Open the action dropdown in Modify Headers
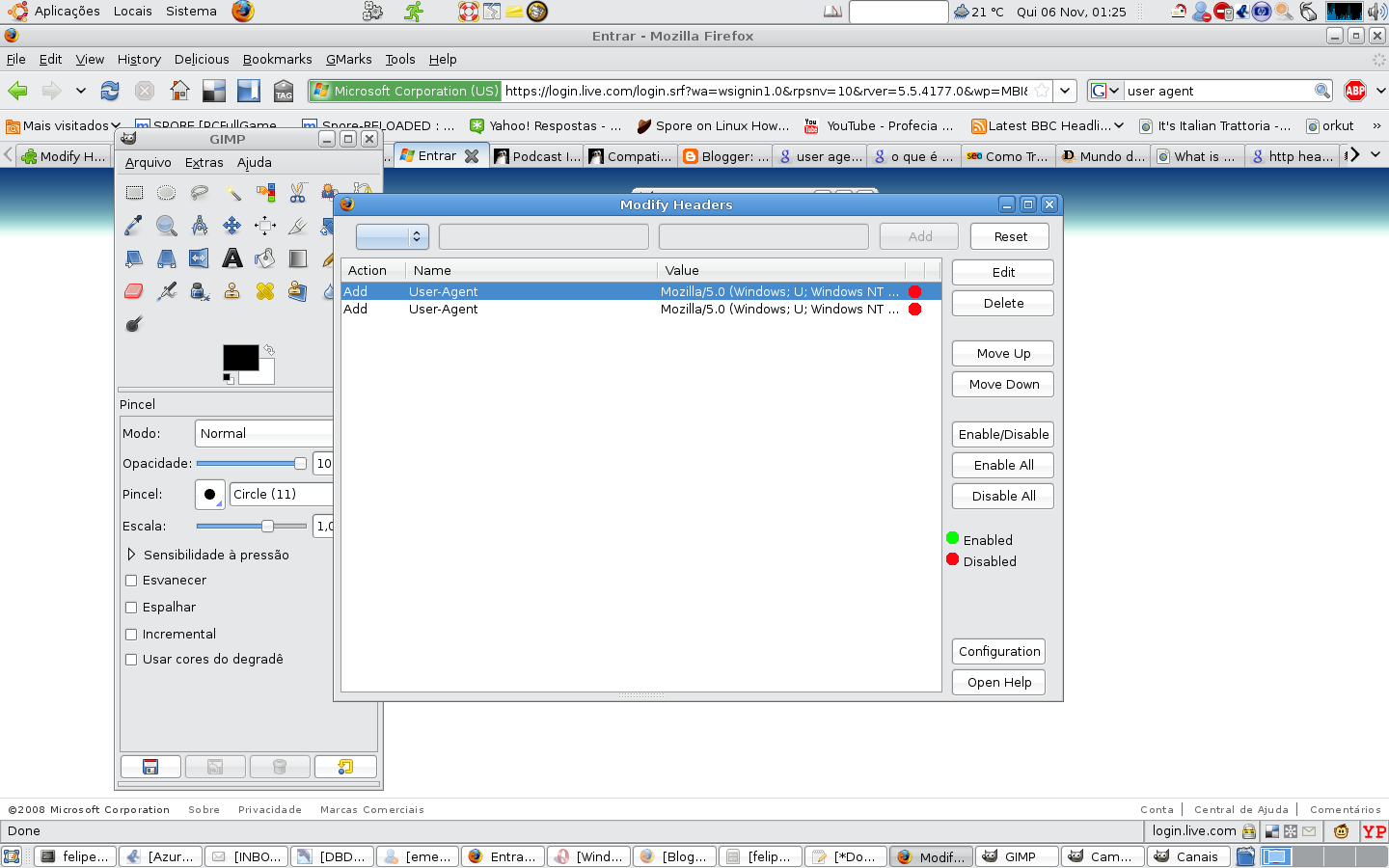The image size is (1389, 868). (392, 236)
